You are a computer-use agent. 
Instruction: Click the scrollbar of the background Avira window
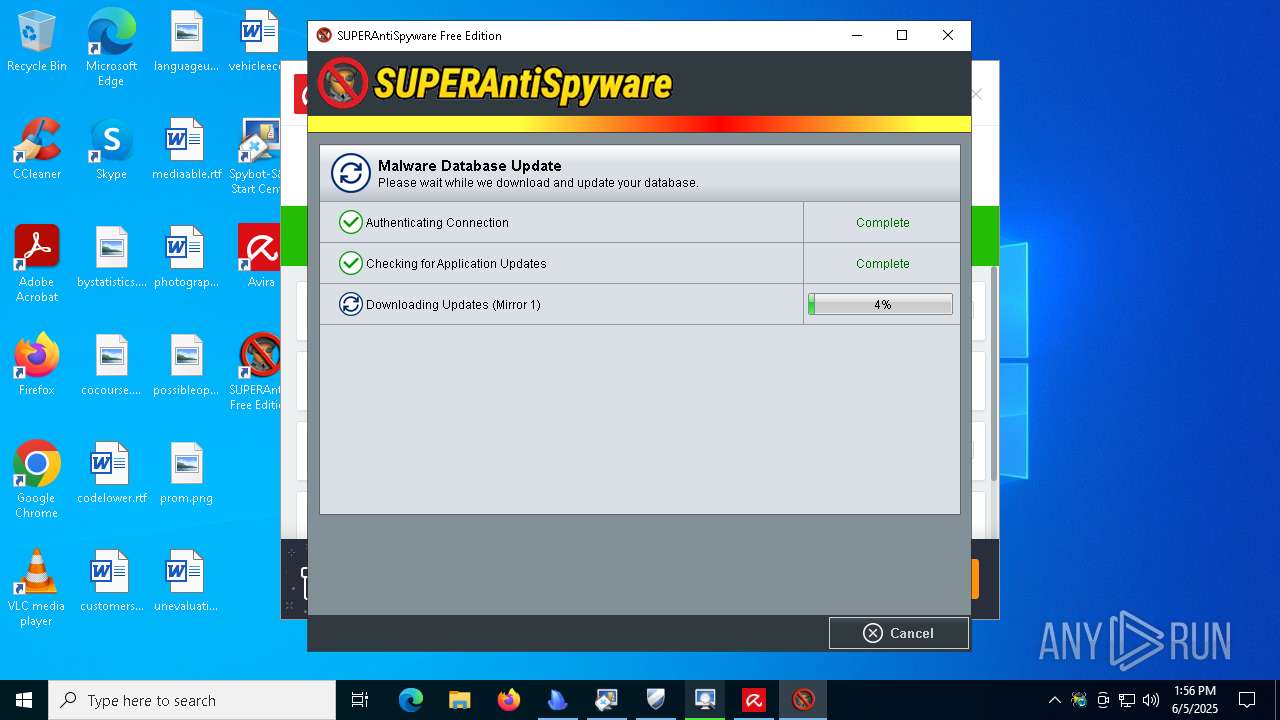pyautogui.click(x=994, y=372)
